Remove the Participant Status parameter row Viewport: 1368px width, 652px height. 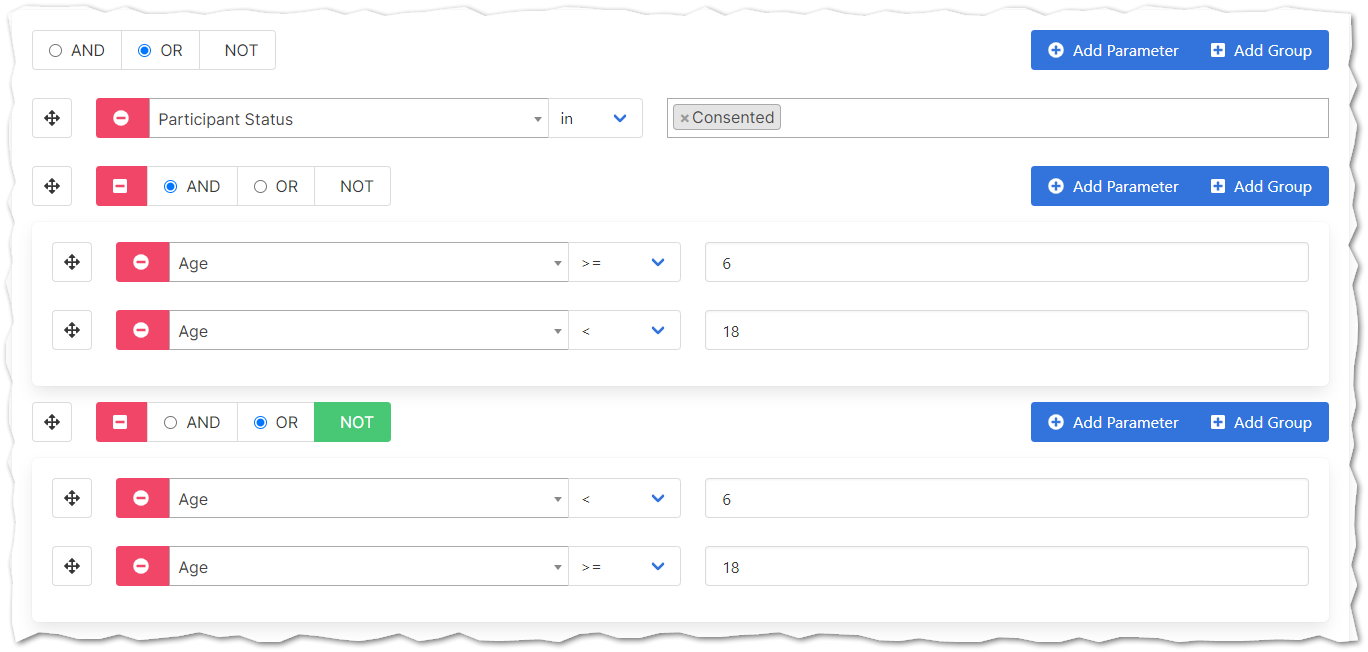[121, 118]
